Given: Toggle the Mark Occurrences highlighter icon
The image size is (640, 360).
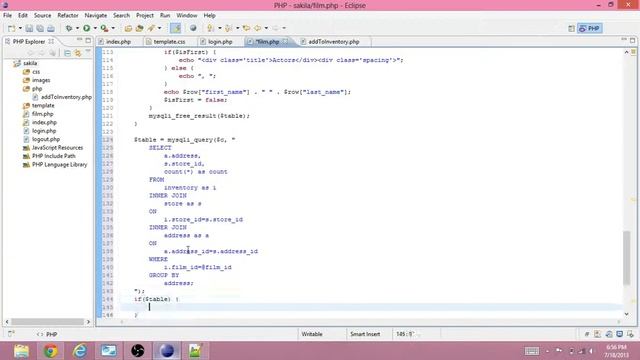Looking at the screenshot, I should pyautogui.click(x=176, y=28).
